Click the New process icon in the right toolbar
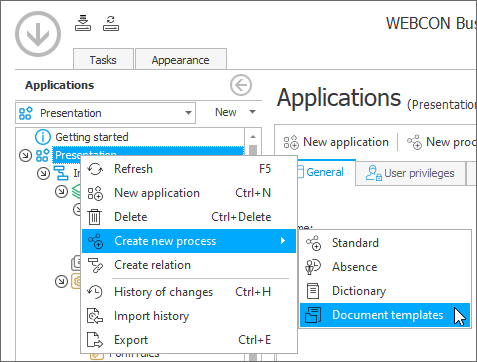Viewport: 477px width, 362px height. (x=414, y=142)
